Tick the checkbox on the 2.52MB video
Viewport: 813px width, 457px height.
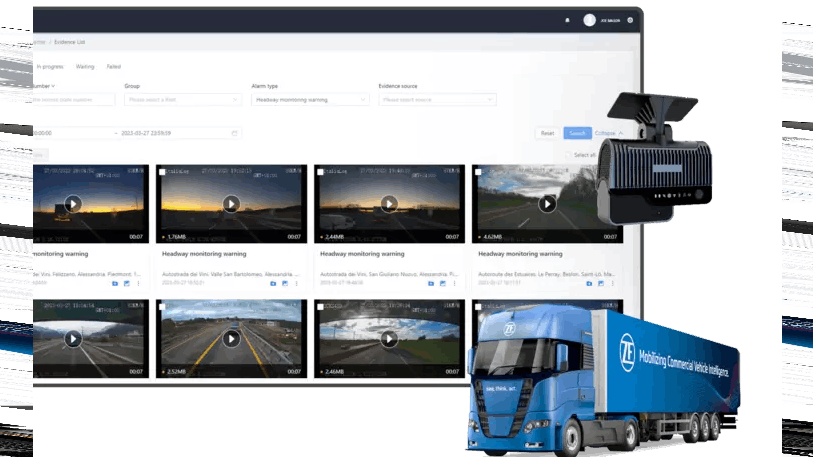162,307
